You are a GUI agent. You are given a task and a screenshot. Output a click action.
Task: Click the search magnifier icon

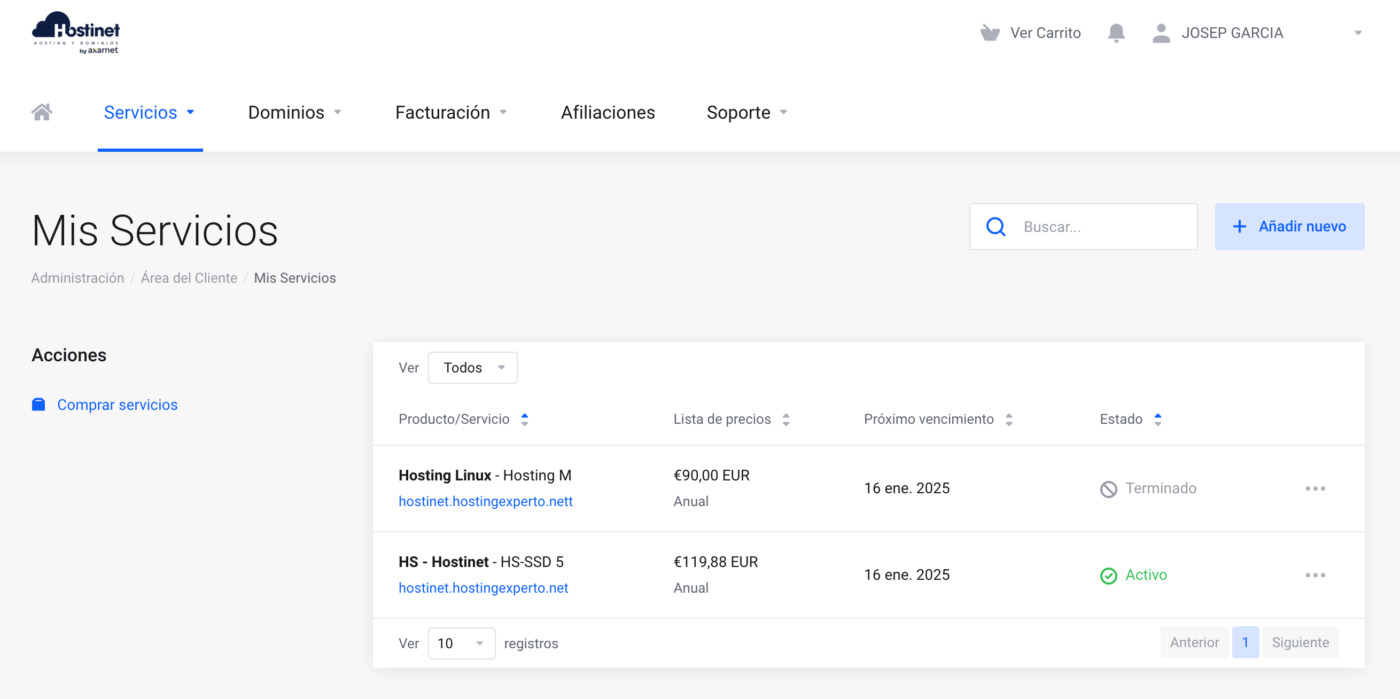[996, 227]
